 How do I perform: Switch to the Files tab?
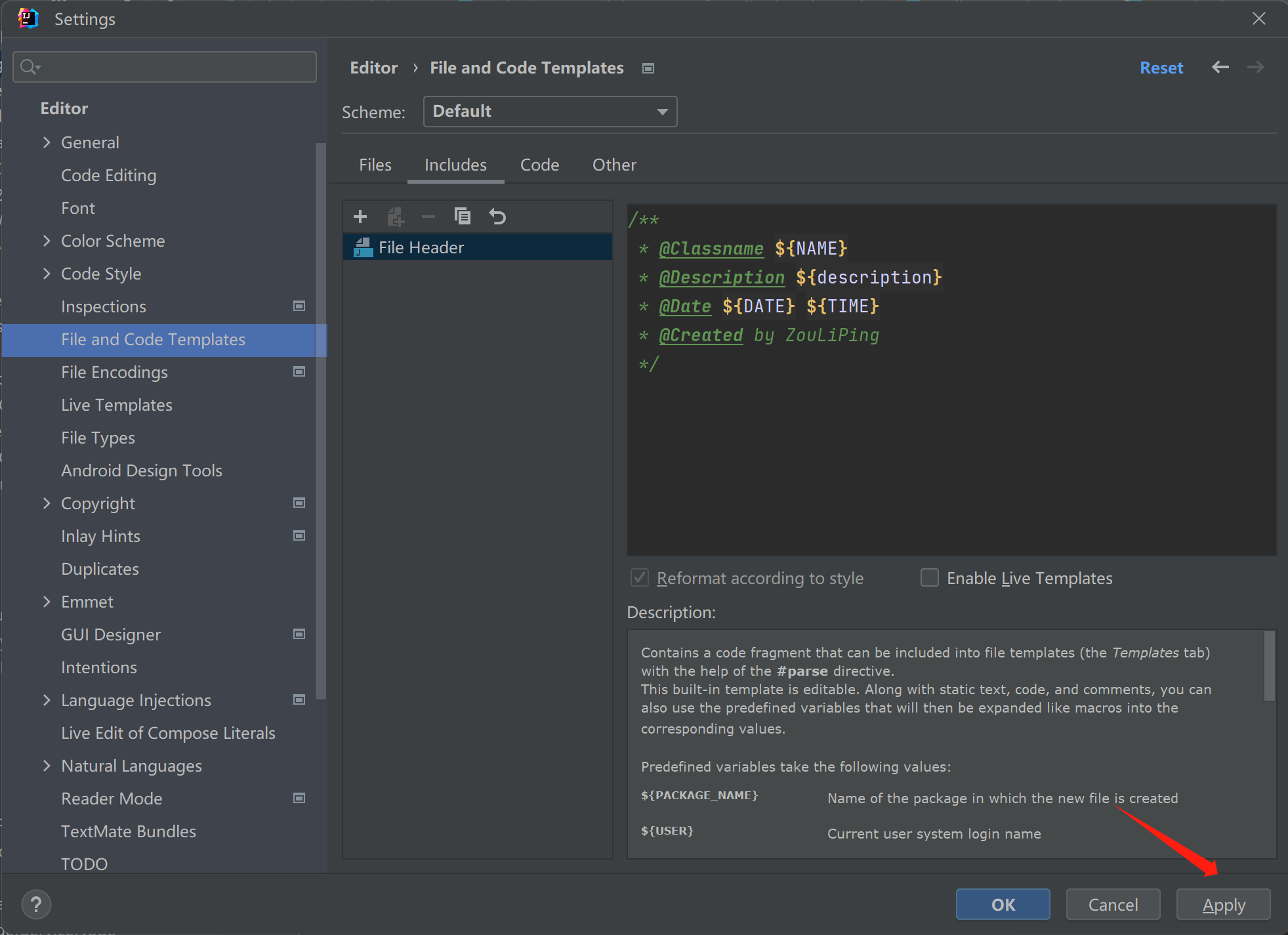tap(375, 165)
